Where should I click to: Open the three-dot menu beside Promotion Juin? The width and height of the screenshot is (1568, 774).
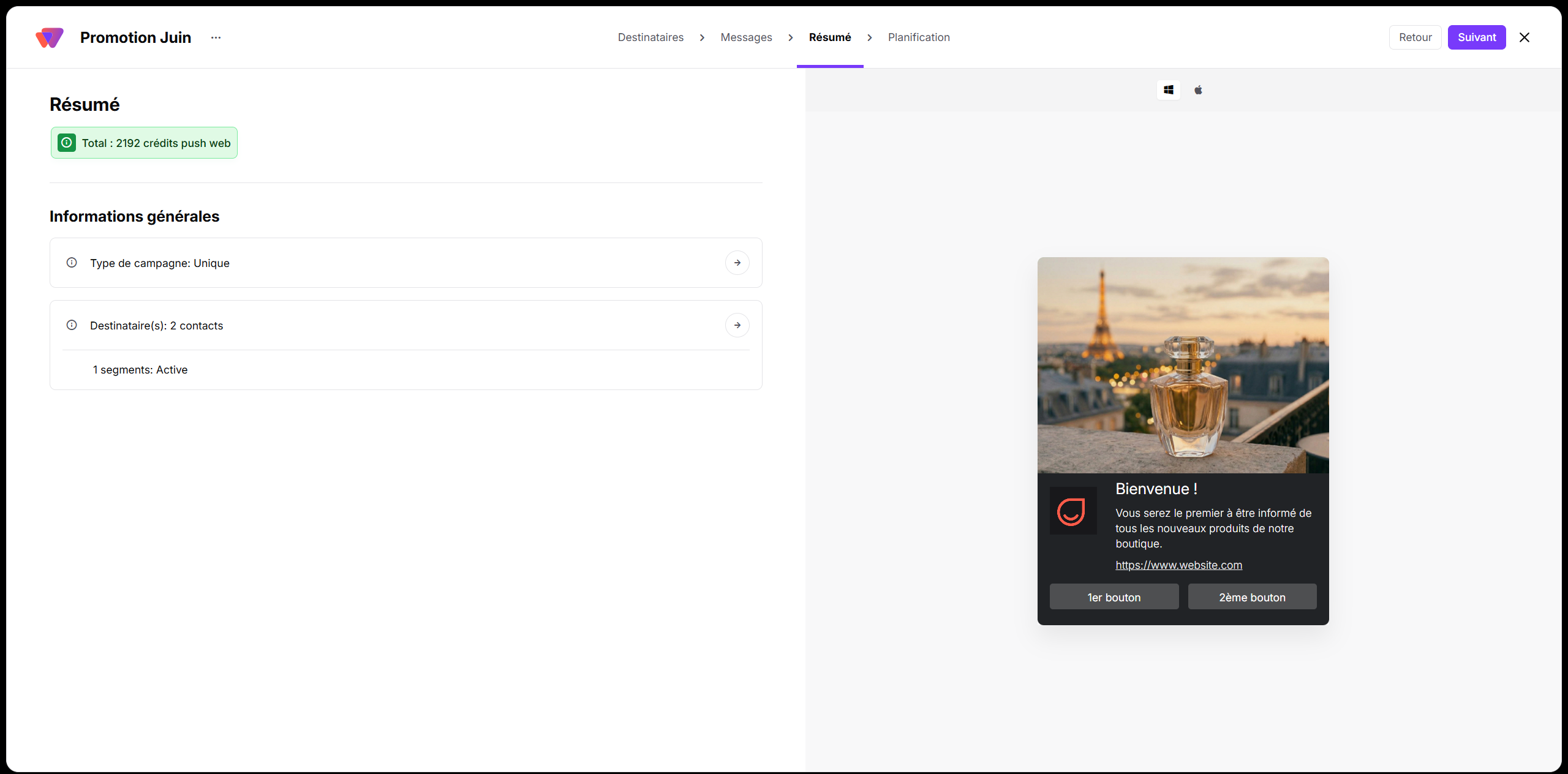pos(216,37)
